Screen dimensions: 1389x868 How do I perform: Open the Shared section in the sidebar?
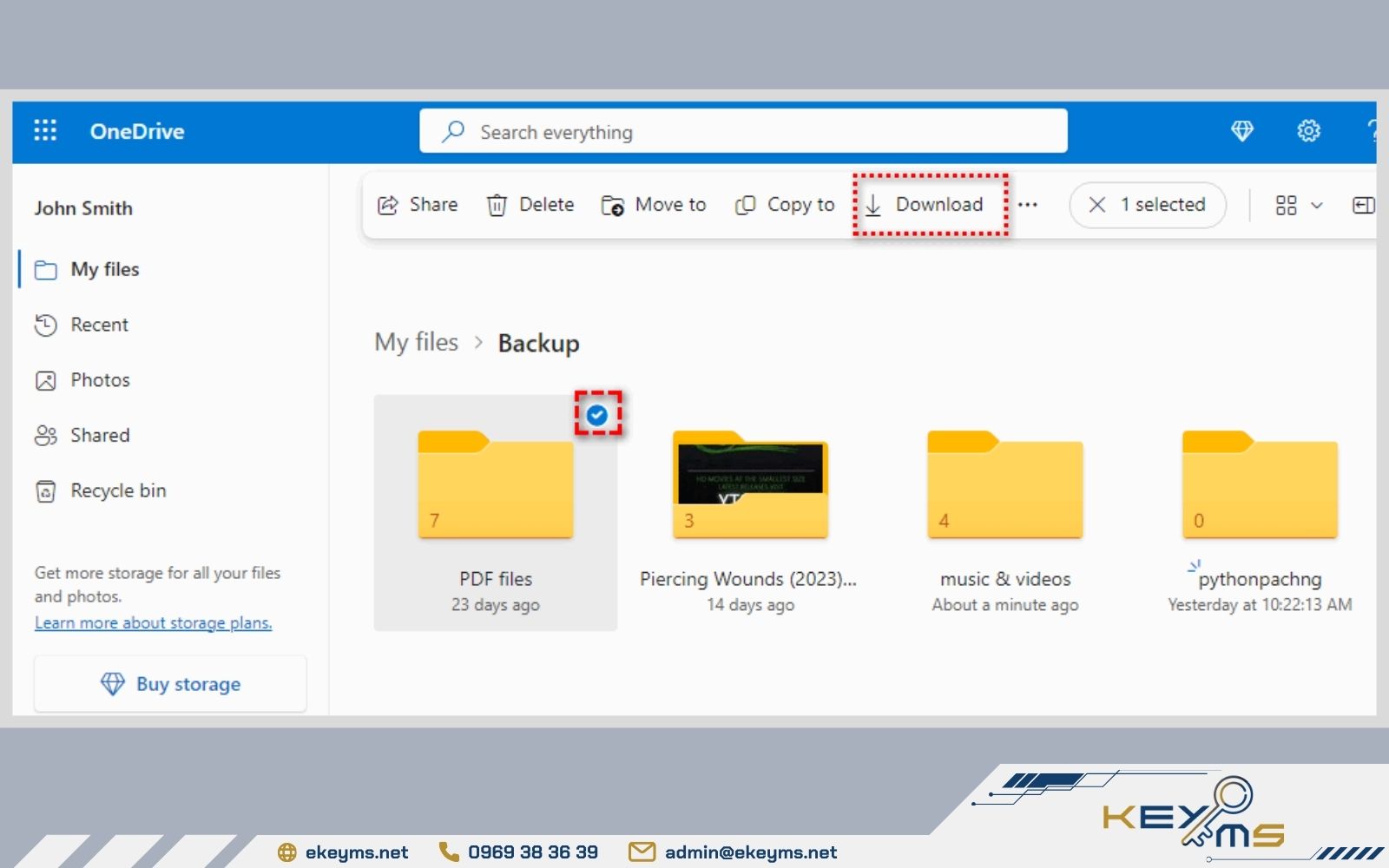click(99, 435)
